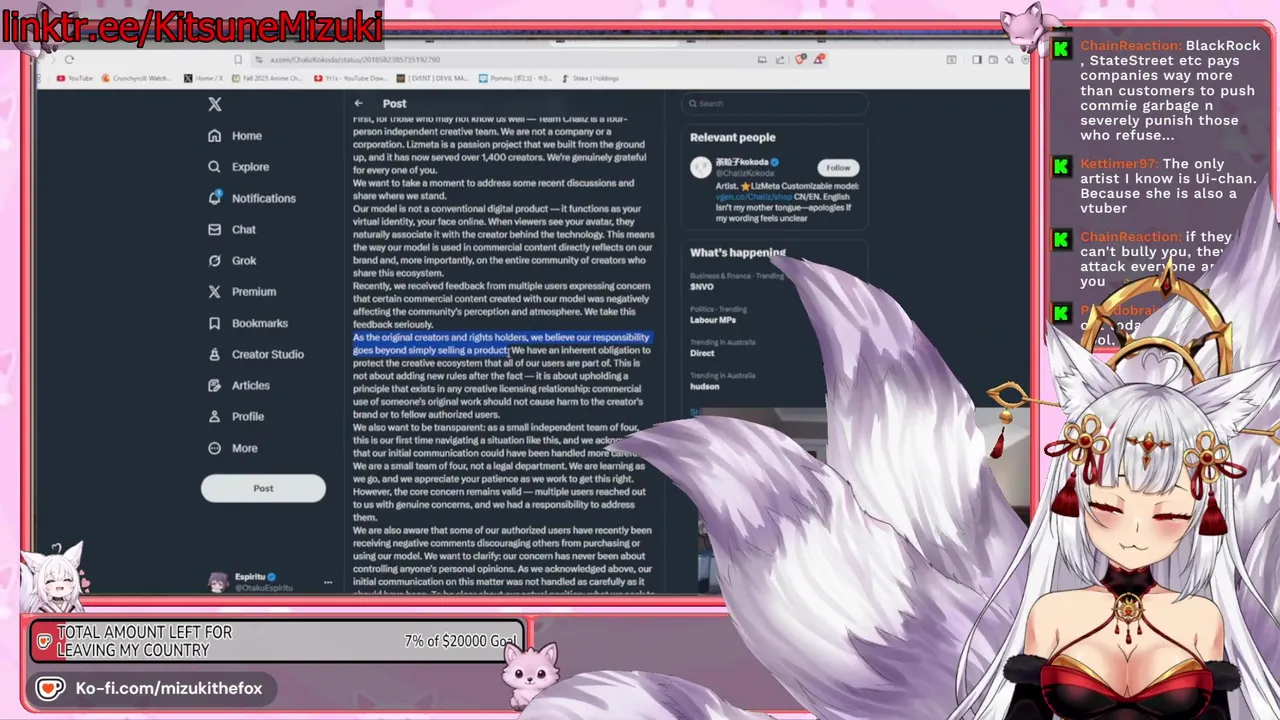Screen dimensions: 1280x720
Task: Open Pommu bookmark
Action: point(517,78)
